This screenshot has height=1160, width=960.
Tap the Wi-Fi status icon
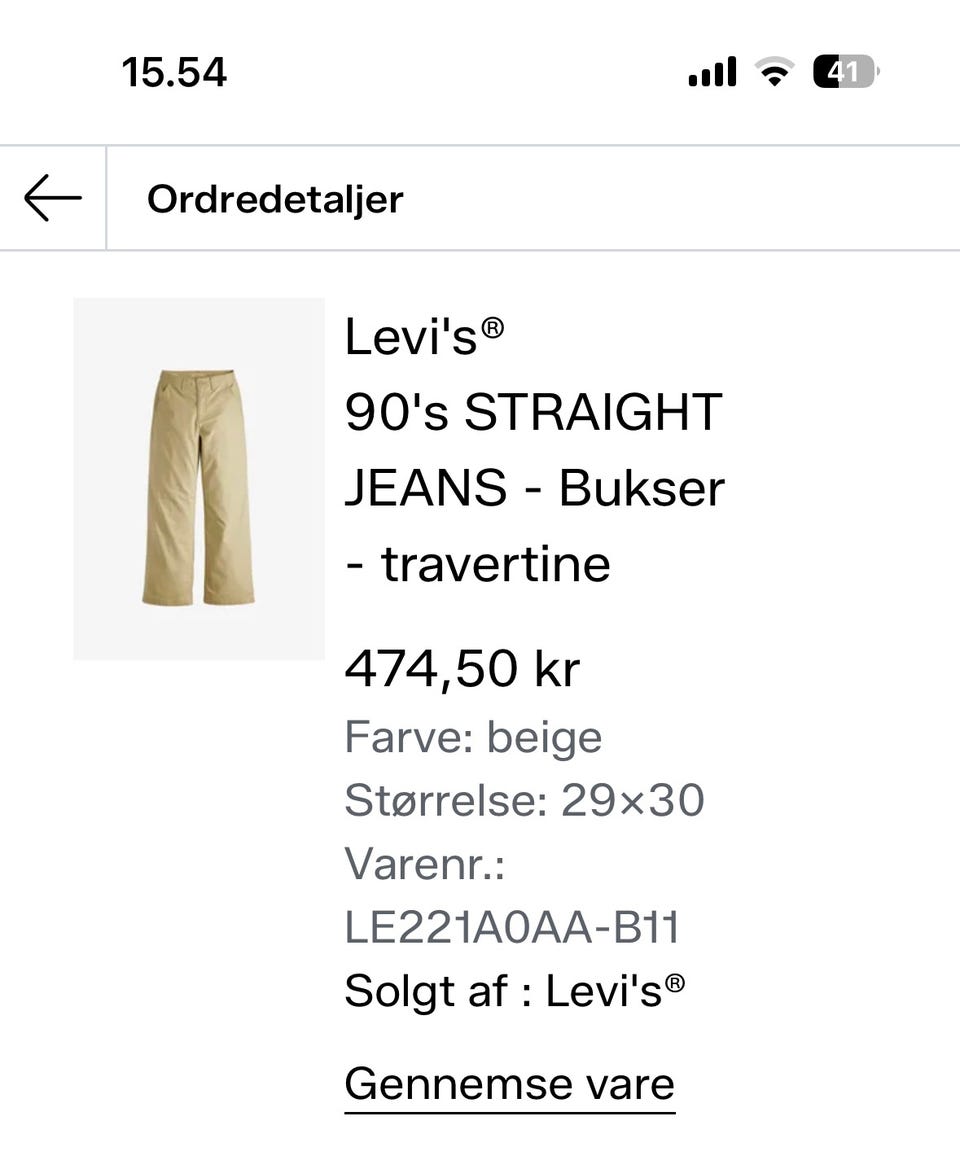point(773,72)
